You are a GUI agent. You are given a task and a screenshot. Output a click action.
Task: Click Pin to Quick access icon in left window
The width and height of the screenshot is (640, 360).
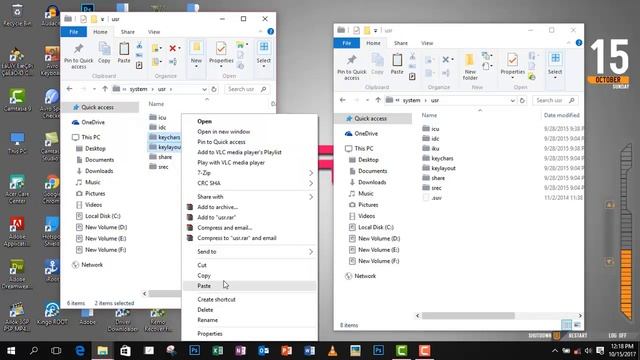pos(78,56)
